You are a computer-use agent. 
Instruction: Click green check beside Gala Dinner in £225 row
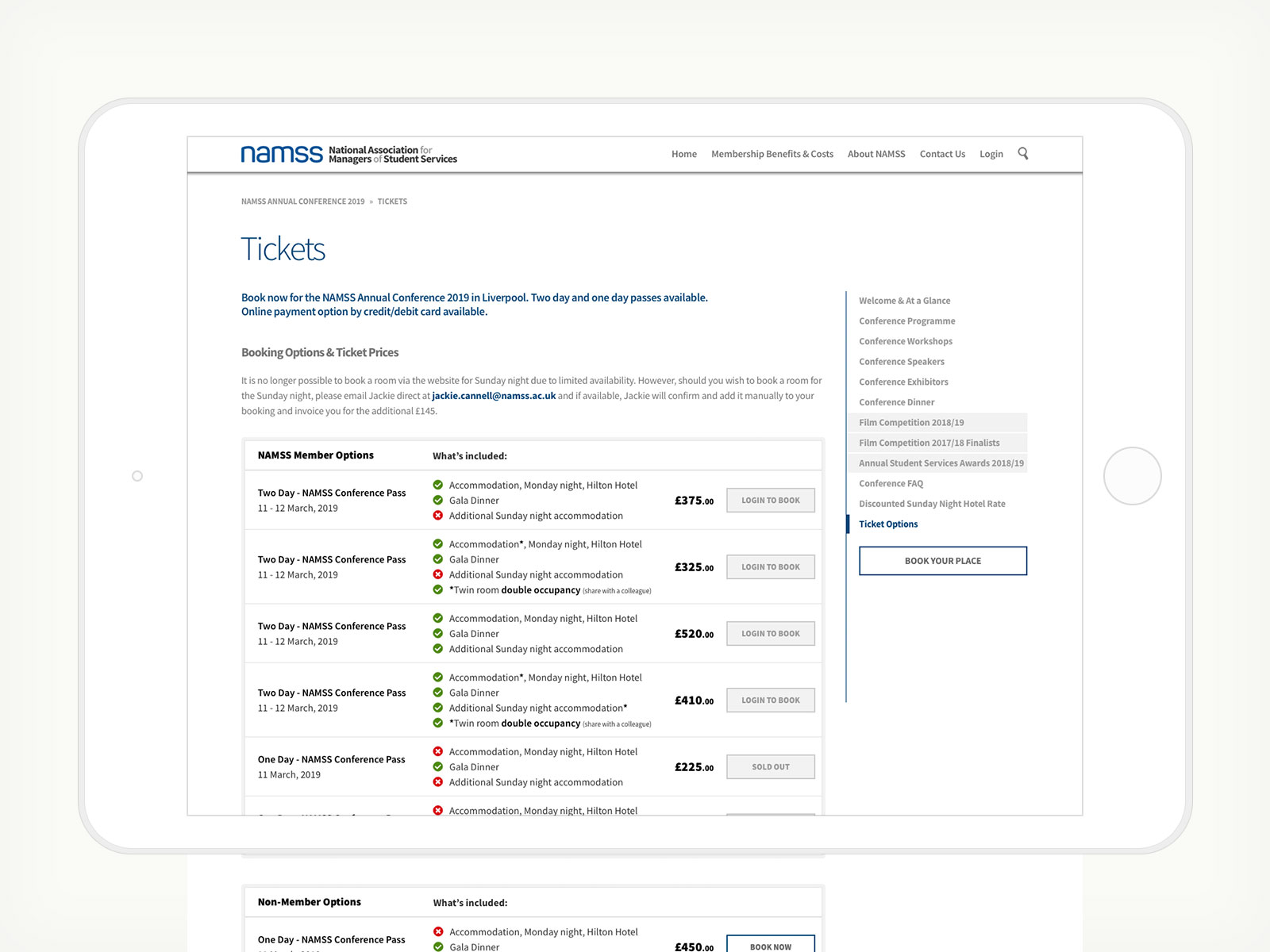(437, 767)
